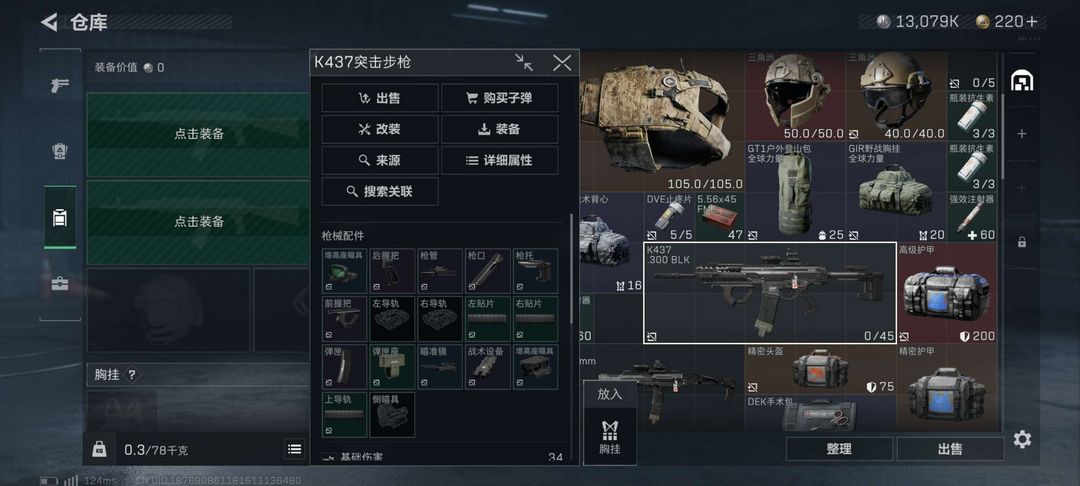Select the 高级护甲 armor case thumbnail
Viewport: 1080px width, 486px height.
coord(946,294)
